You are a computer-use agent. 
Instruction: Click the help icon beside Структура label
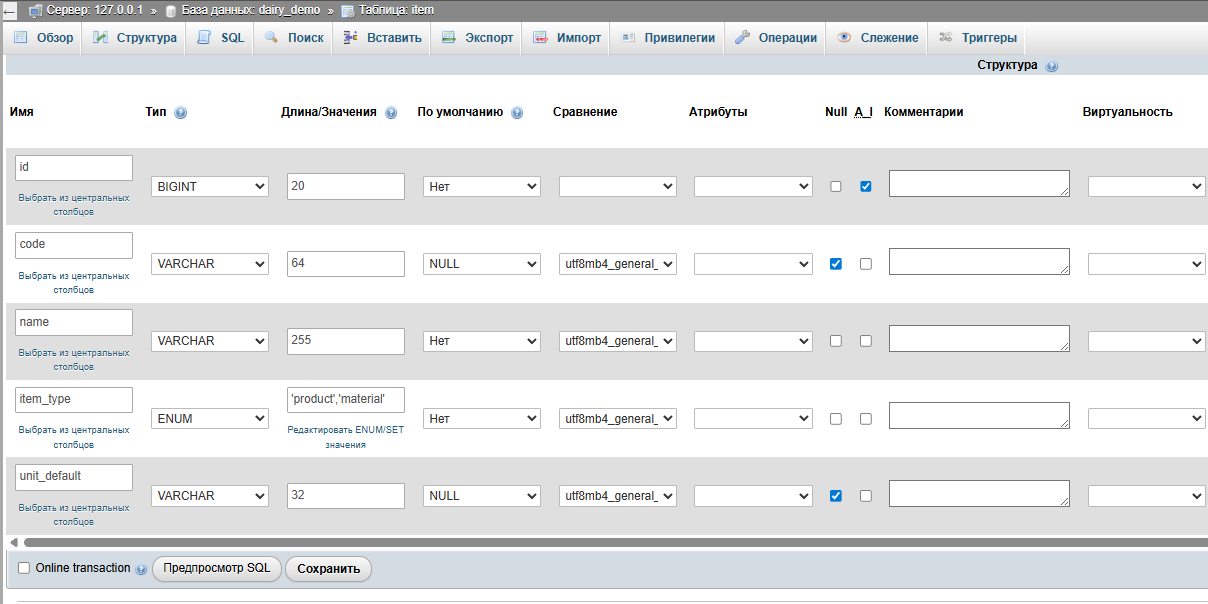tap(1051, 66)
